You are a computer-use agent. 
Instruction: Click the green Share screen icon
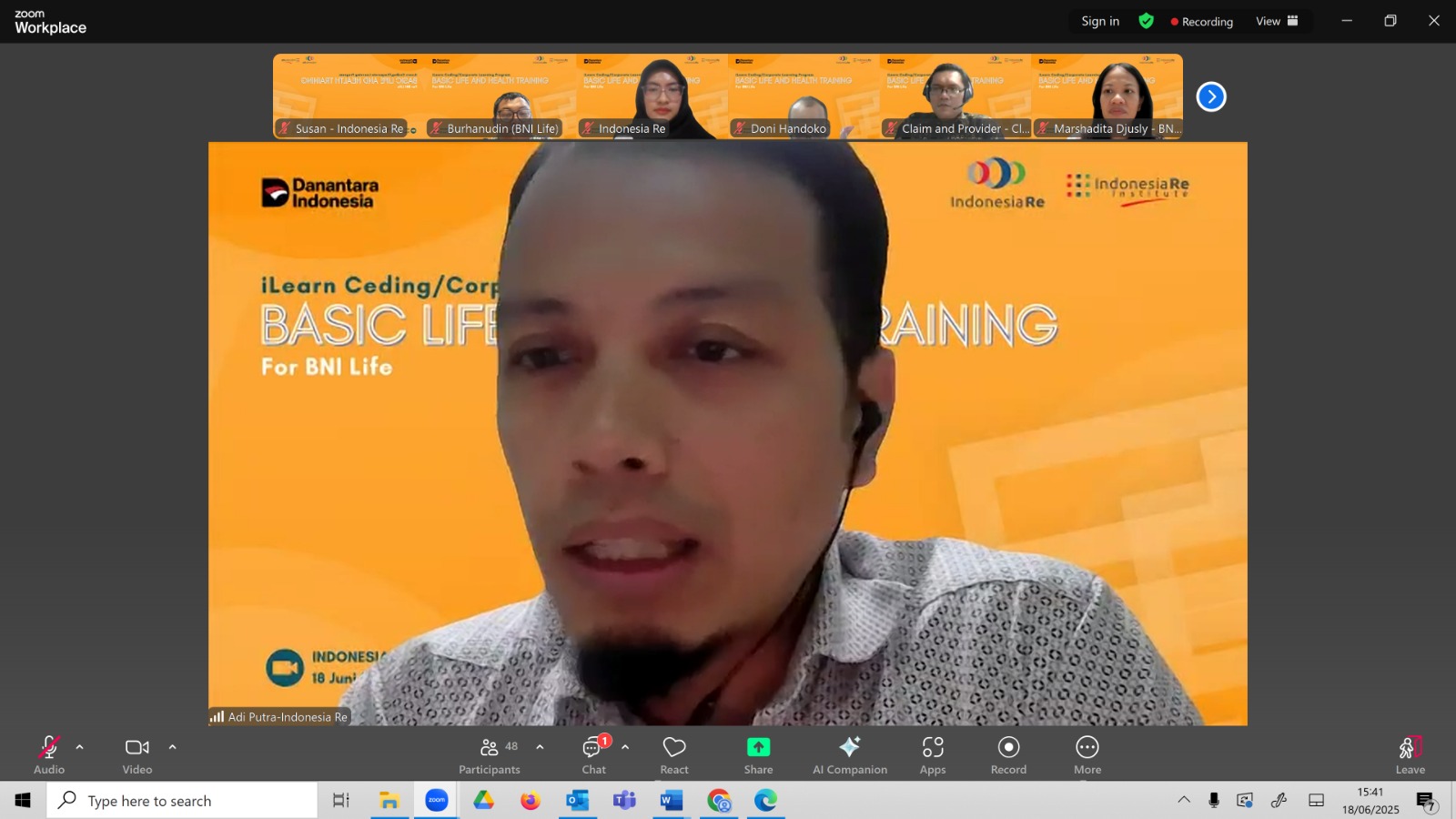tap(758, 747)
